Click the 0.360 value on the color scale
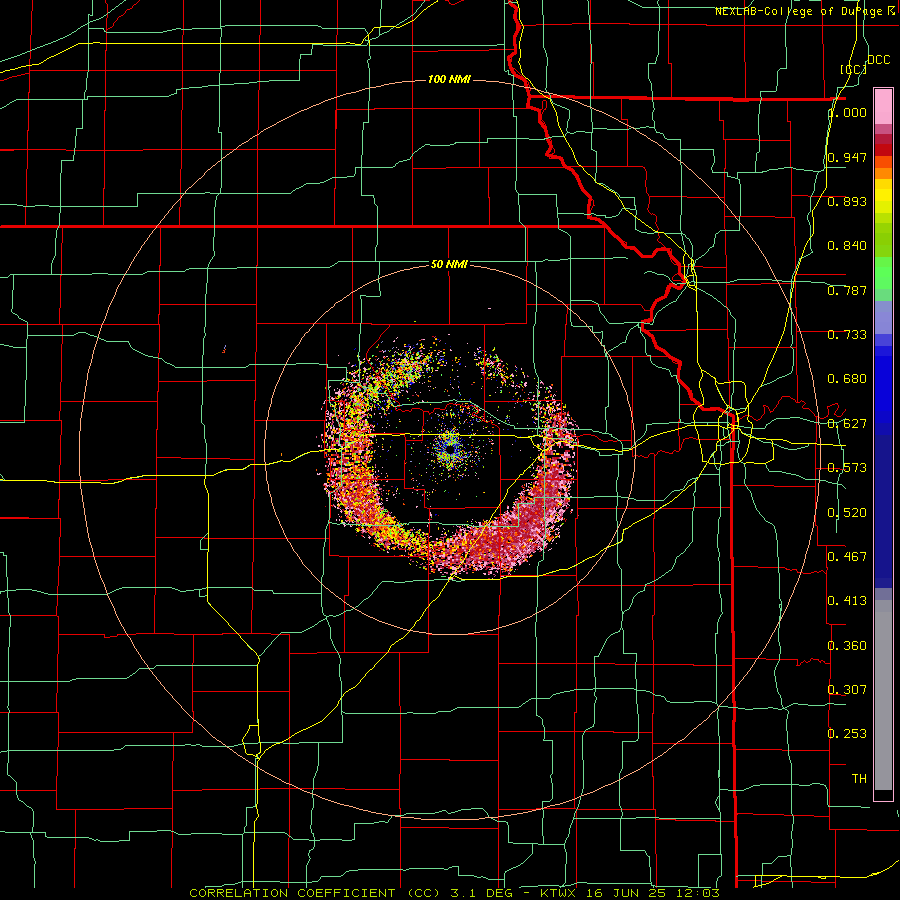The height and width of the screenshot is (900, 900). tap(847, 645)
